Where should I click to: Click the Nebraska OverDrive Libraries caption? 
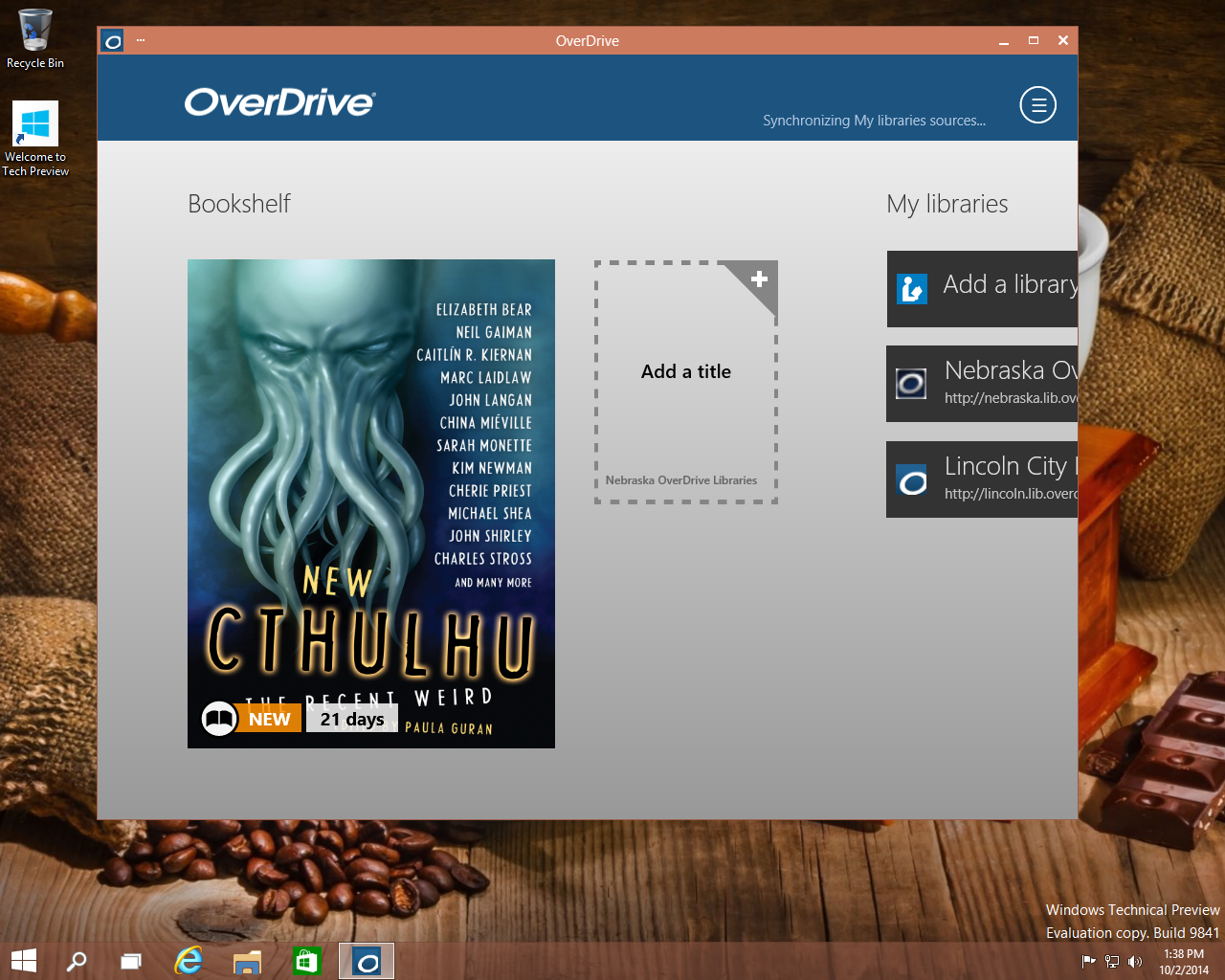click(681, 480)
